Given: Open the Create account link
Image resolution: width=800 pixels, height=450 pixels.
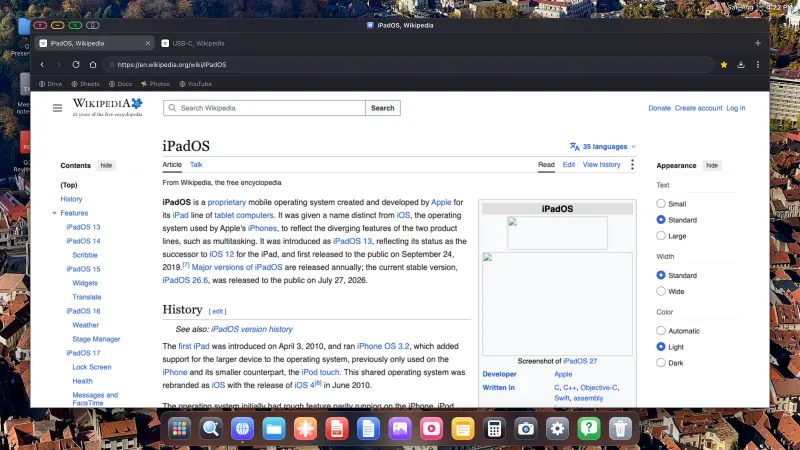Looking at the screenshot, I should [698, 108].
